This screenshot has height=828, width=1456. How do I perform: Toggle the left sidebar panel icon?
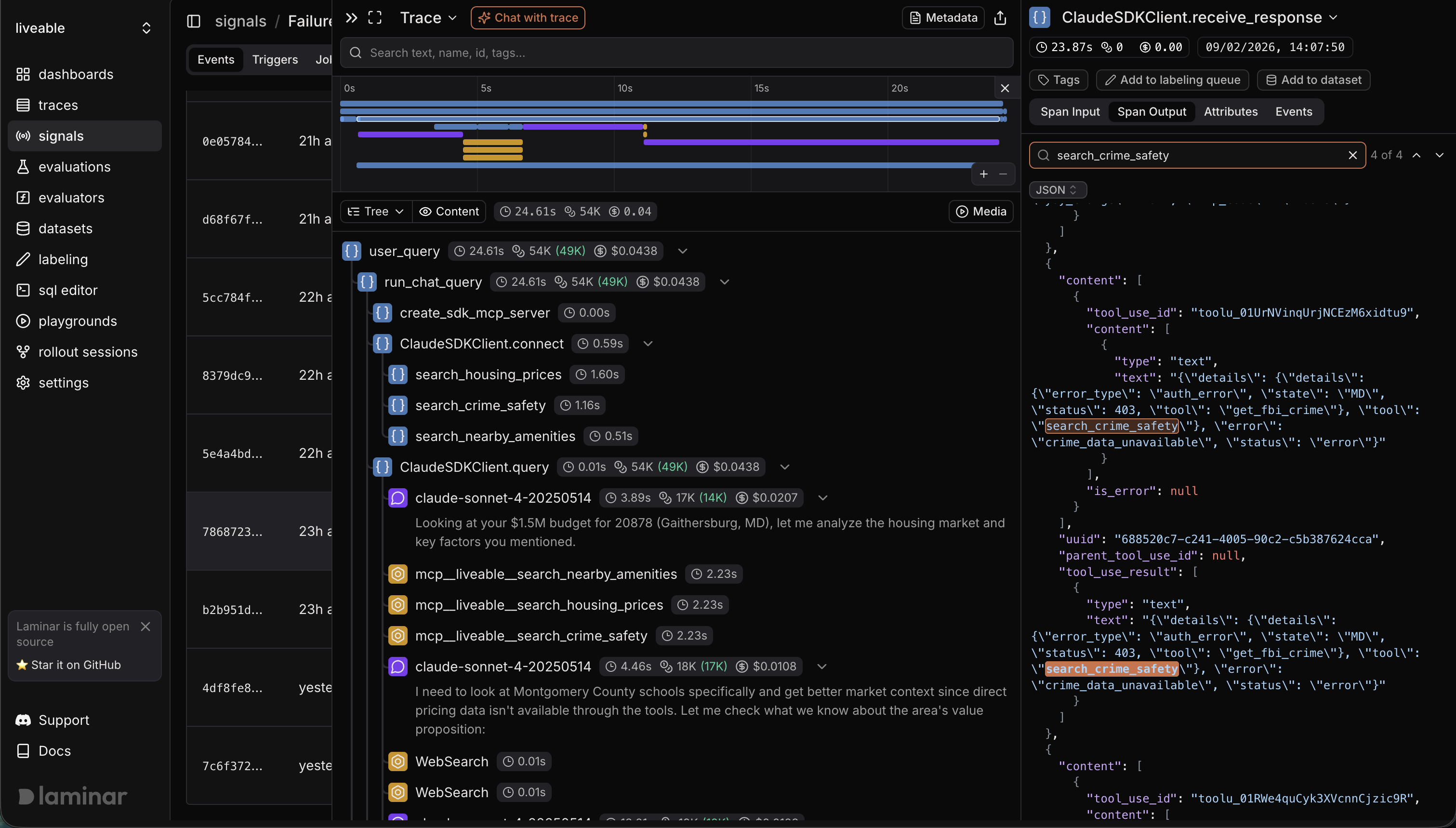(x=194, y=21)
